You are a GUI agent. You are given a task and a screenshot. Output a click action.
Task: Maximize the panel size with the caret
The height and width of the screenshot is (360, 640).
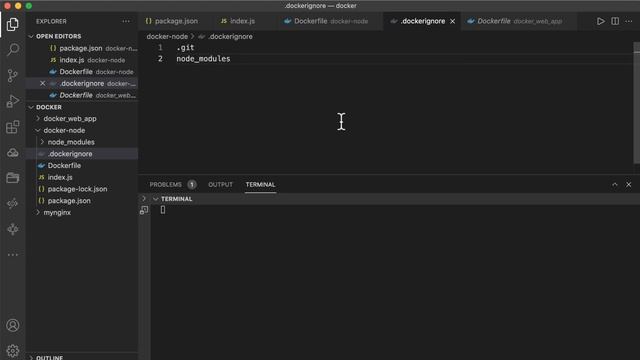[x=615, y=185]
